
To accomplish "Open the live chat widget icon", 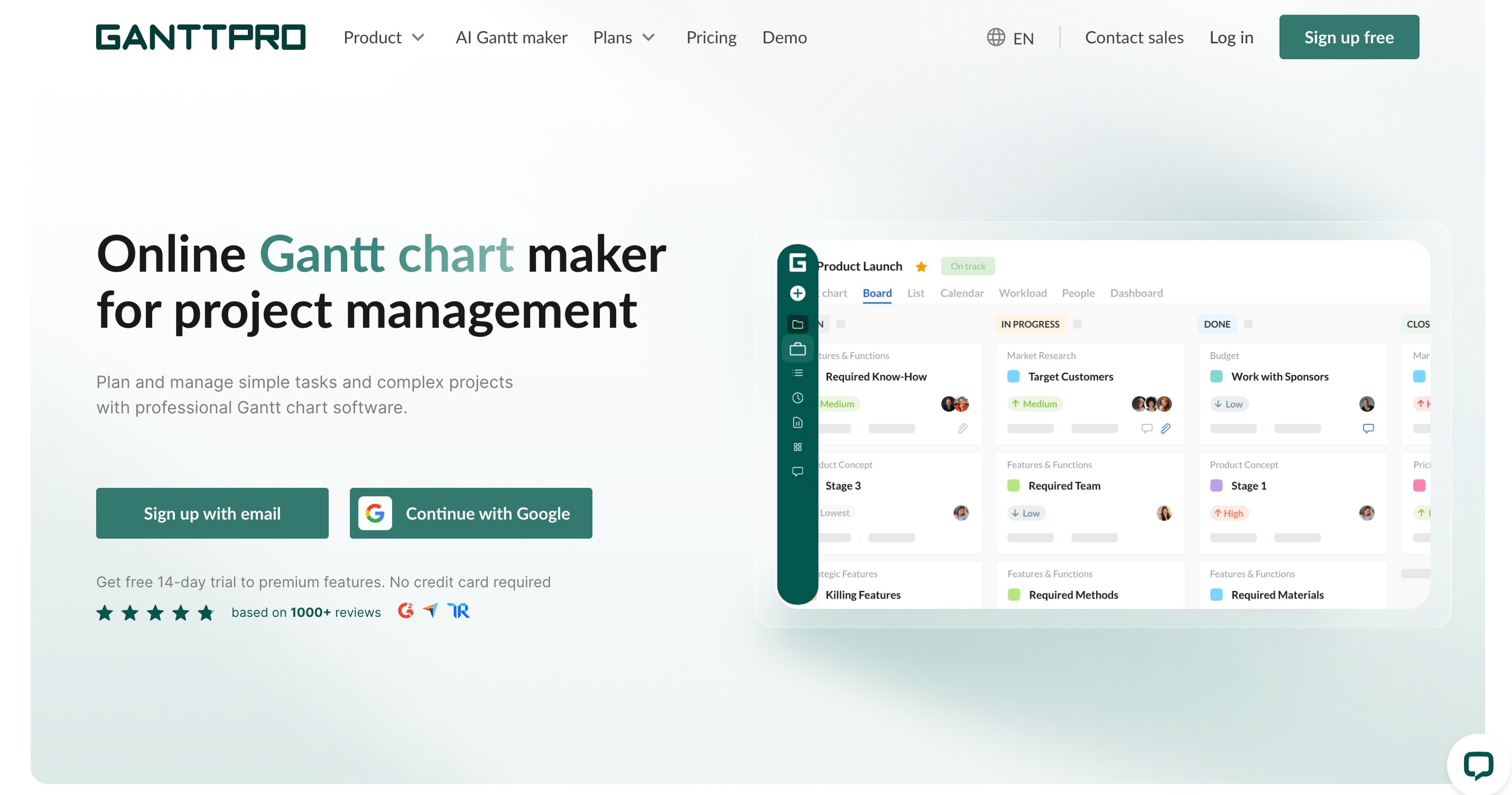I will (x=1477, y=765).
